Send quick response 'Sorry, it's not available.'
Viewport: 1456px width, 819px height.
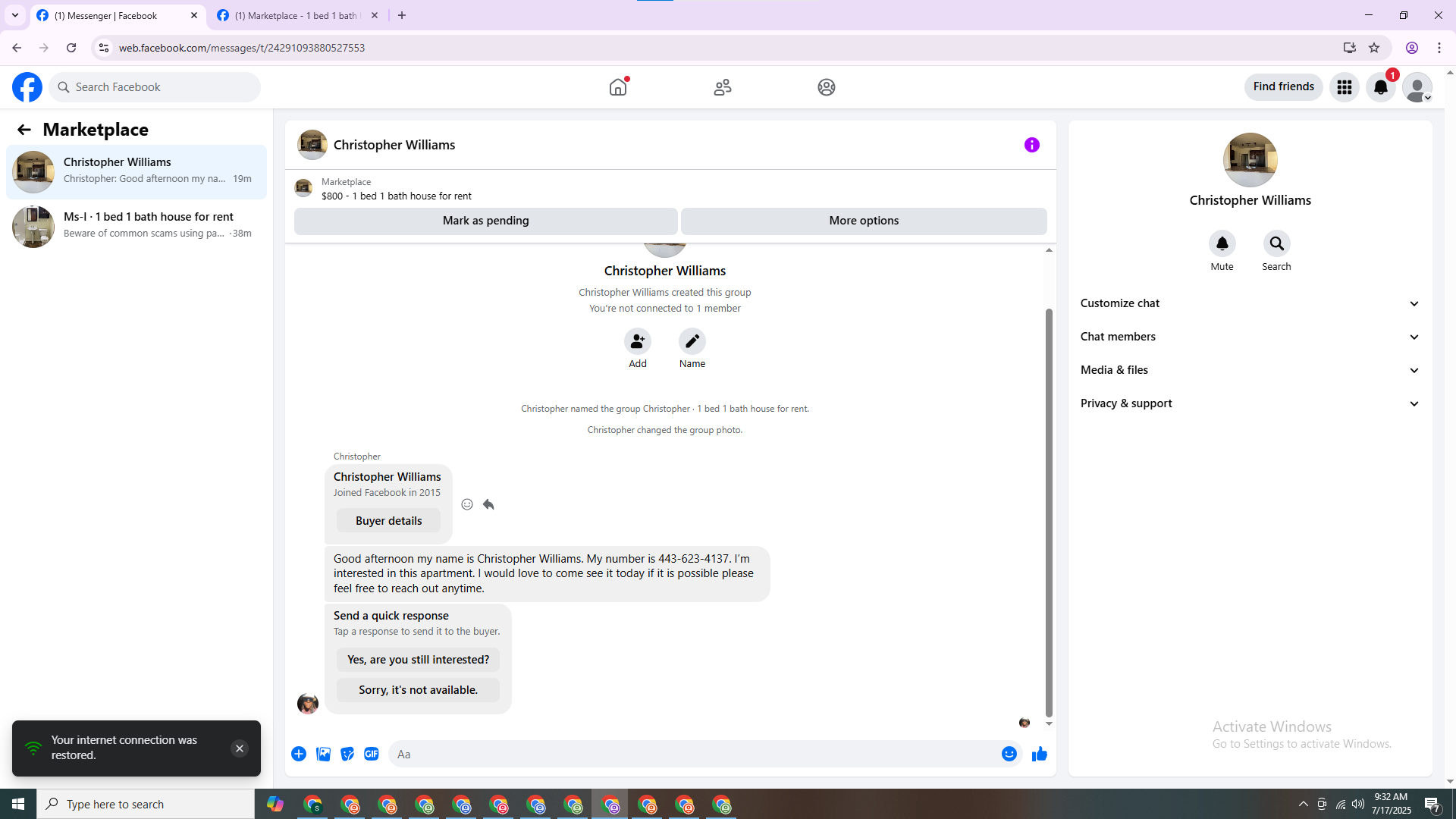click(419, 690)
